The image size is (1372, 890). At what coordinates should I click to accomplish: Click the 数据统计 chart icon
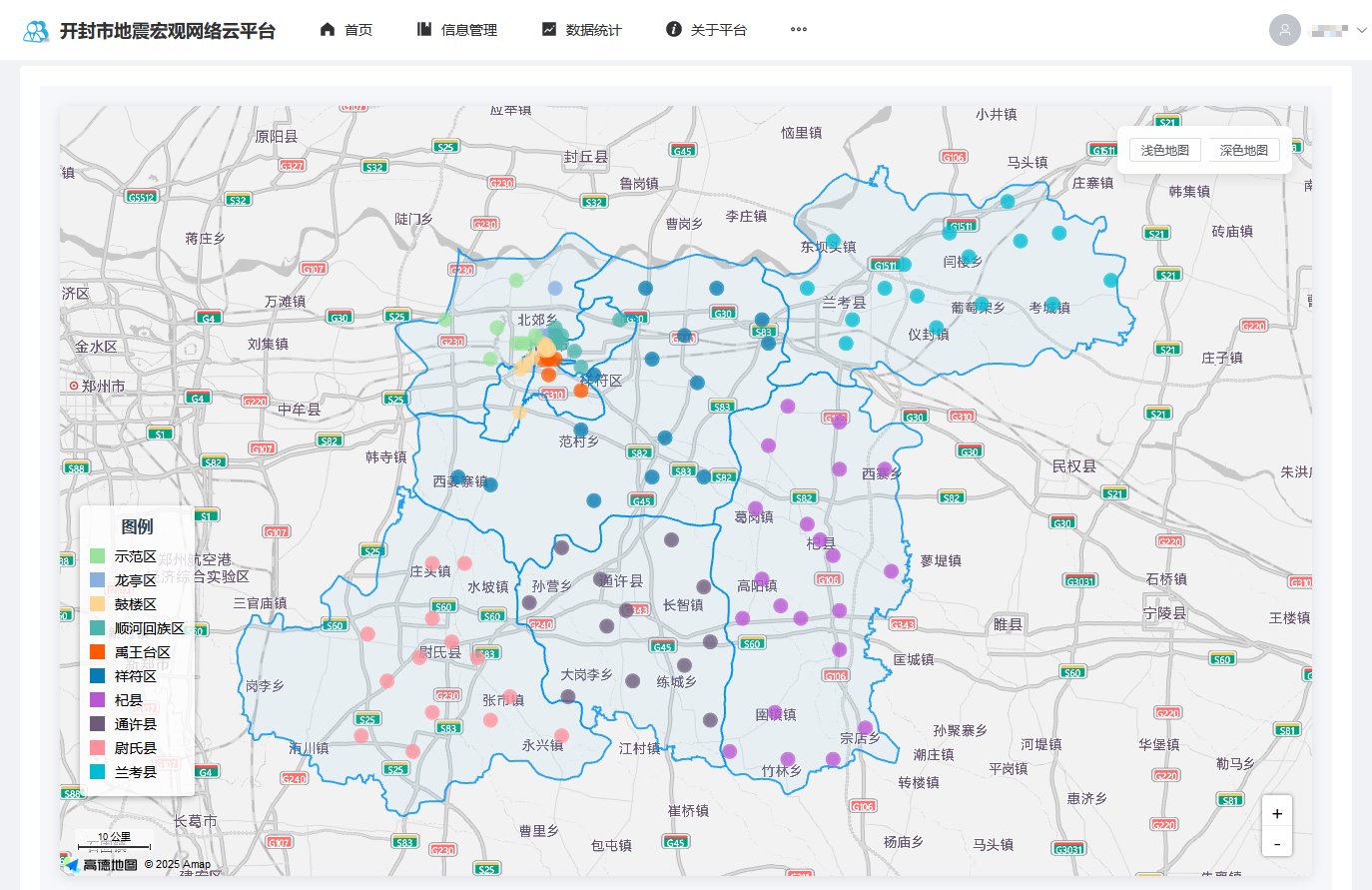point(549,30)
